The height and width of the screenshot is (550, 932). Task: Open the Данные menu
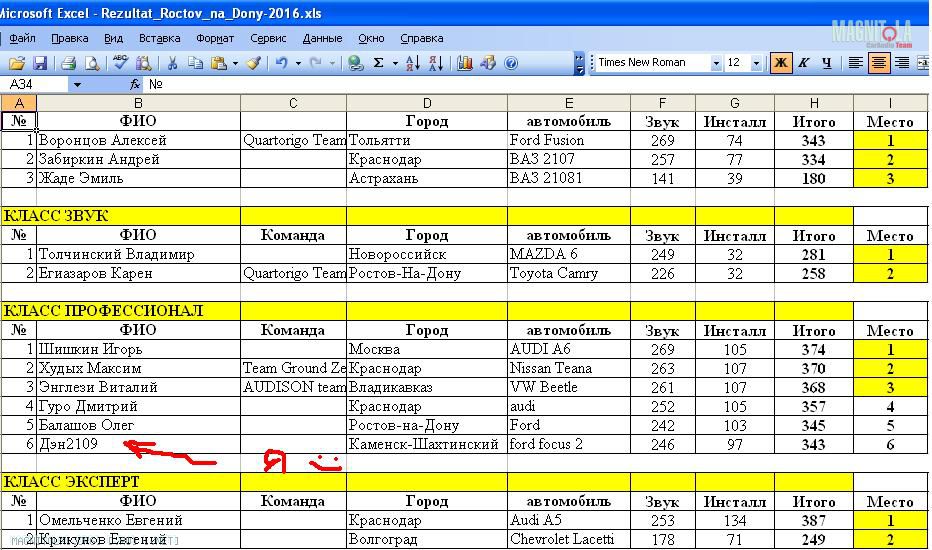point(322,38)
